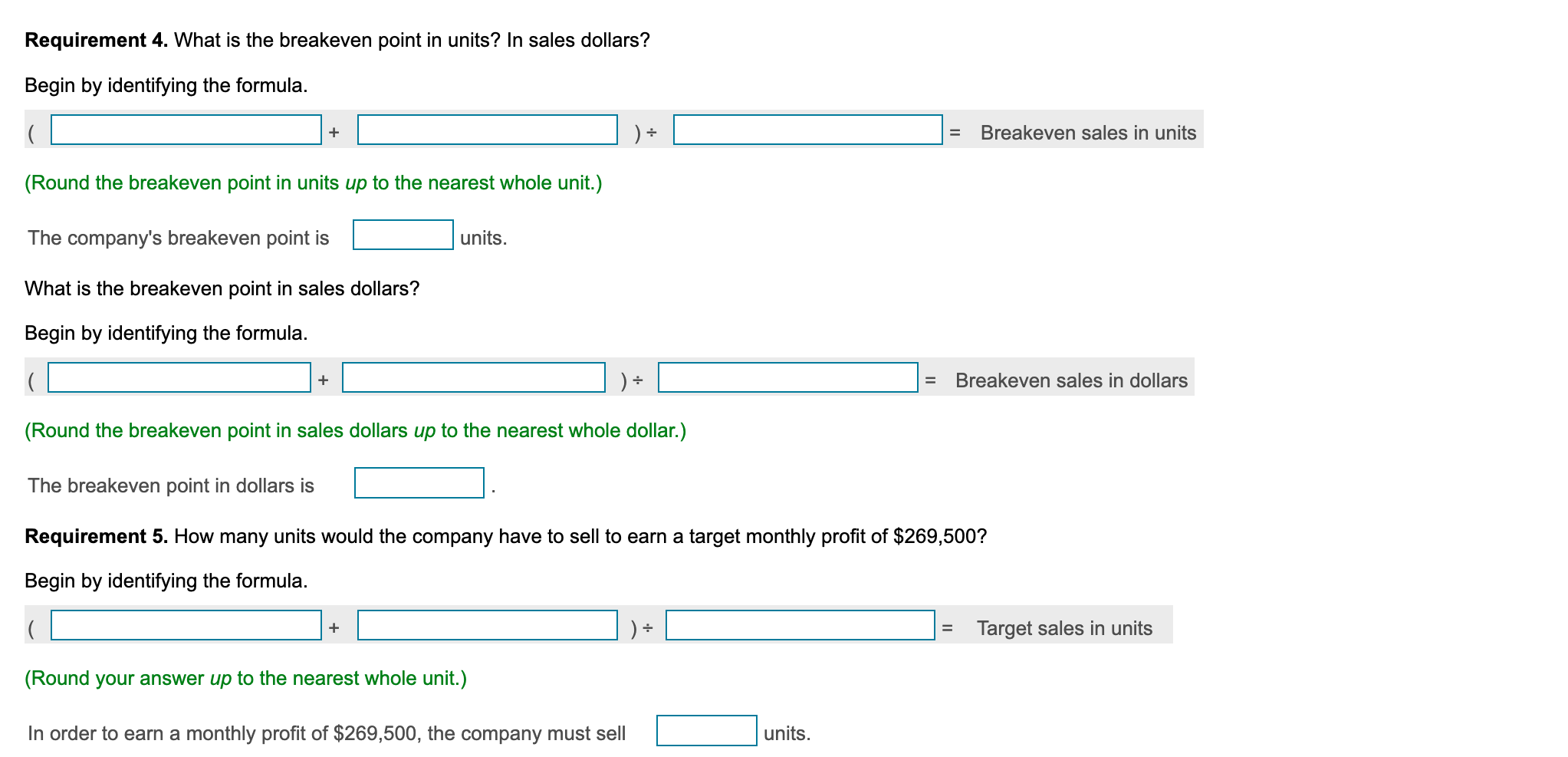Click the rounding instruction below the units formula

tap(313, 183)
